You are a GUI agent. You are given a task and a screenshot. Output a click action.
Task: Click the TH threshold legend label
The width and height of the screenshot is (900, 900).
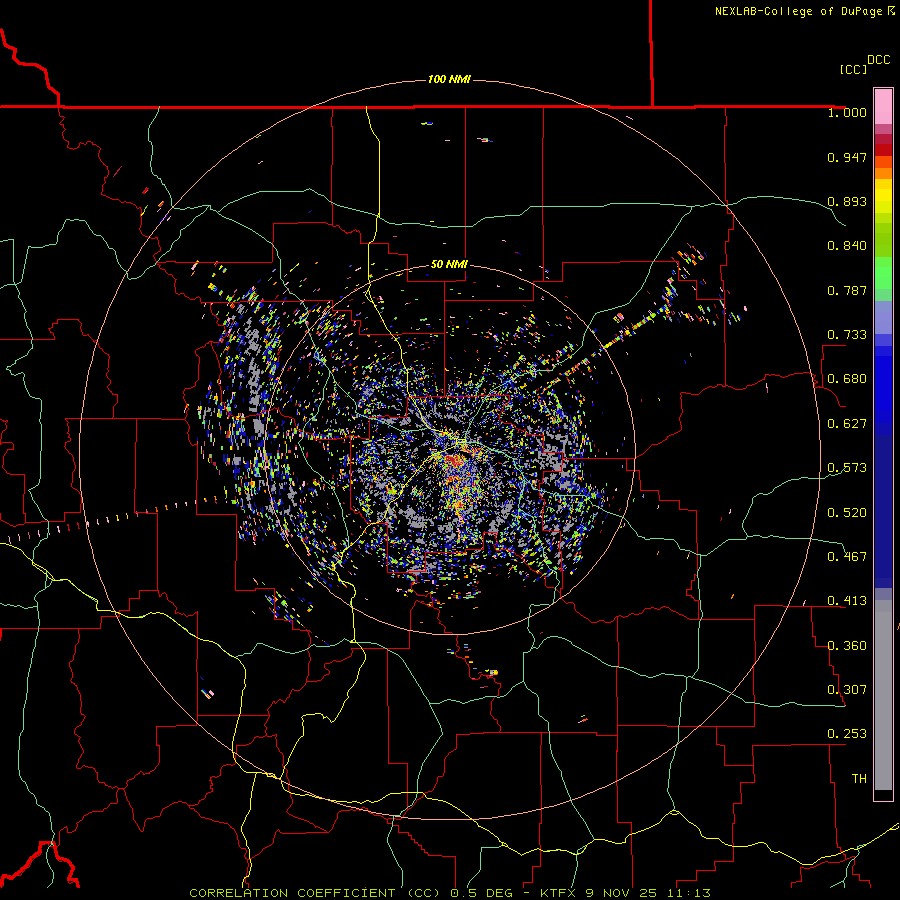click(x=859, y=779)
